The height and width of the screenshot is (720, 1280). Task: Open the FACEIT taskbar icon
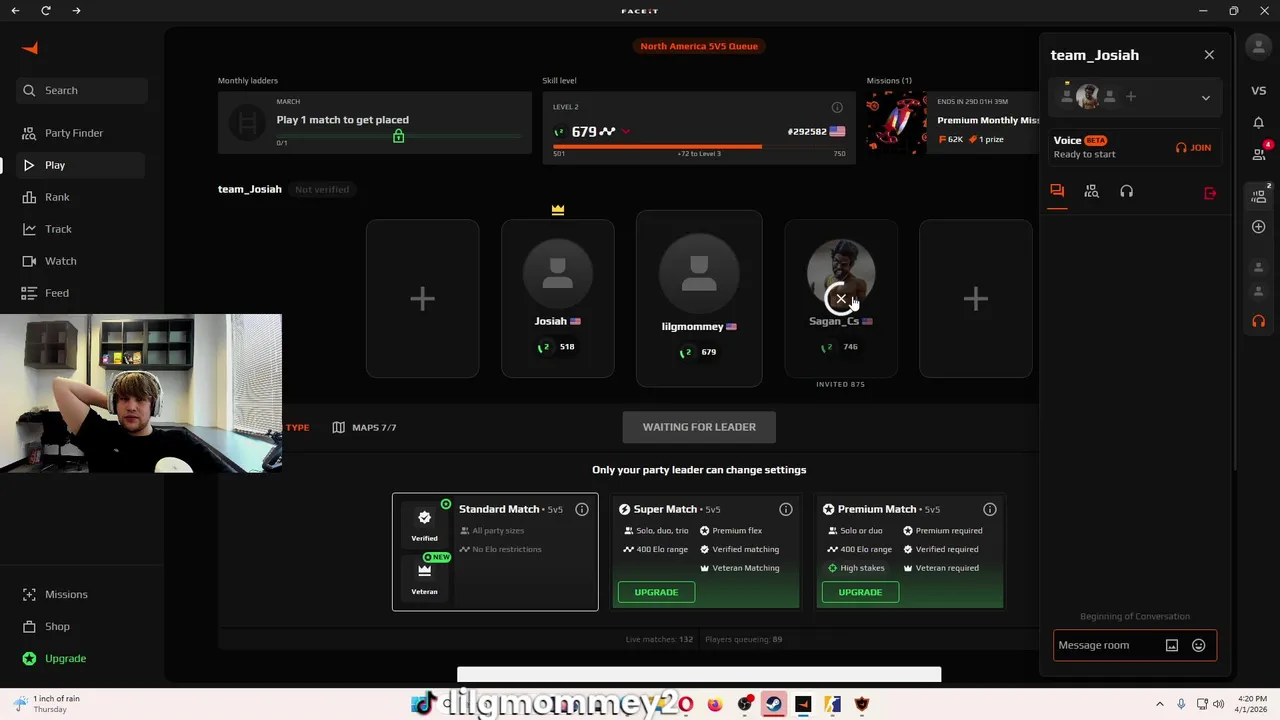point(803,704)
